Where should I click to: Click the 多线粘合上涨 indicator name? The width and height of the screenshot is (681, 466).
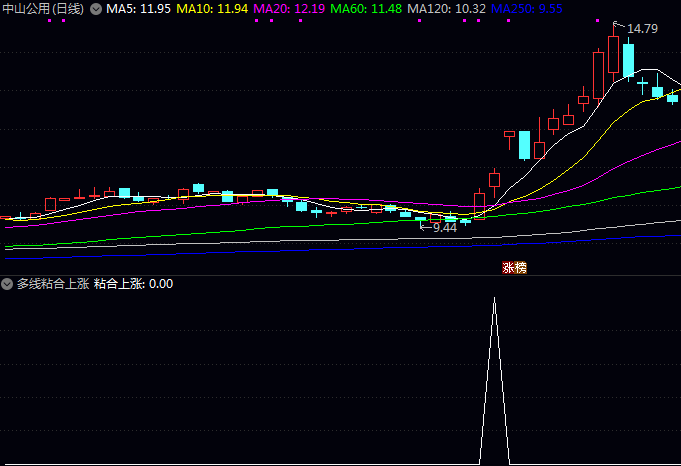pos(53,284)
